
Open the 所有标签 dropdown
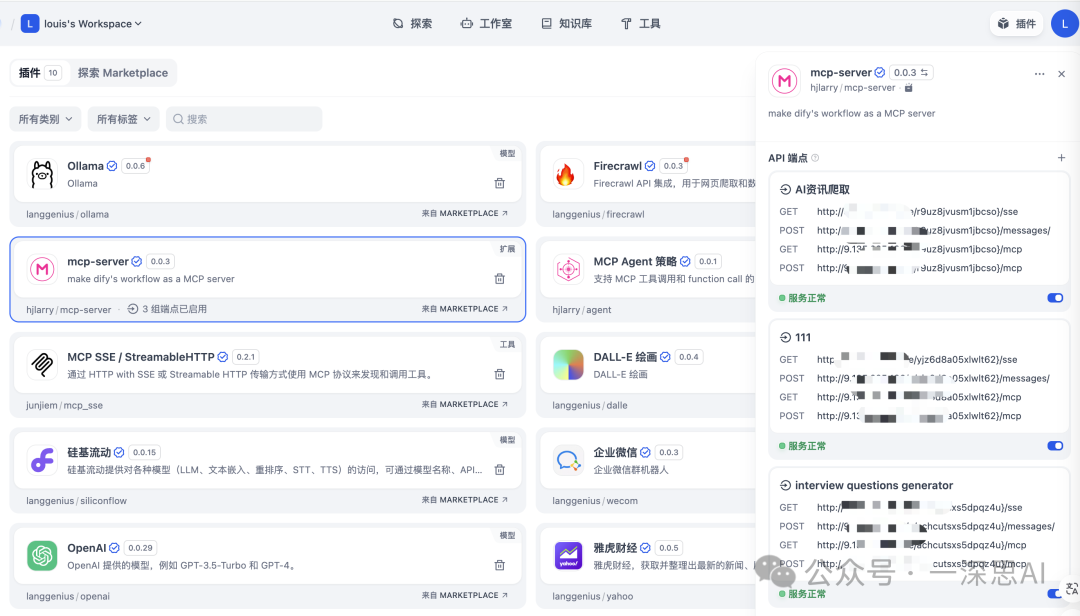(124, 118)
